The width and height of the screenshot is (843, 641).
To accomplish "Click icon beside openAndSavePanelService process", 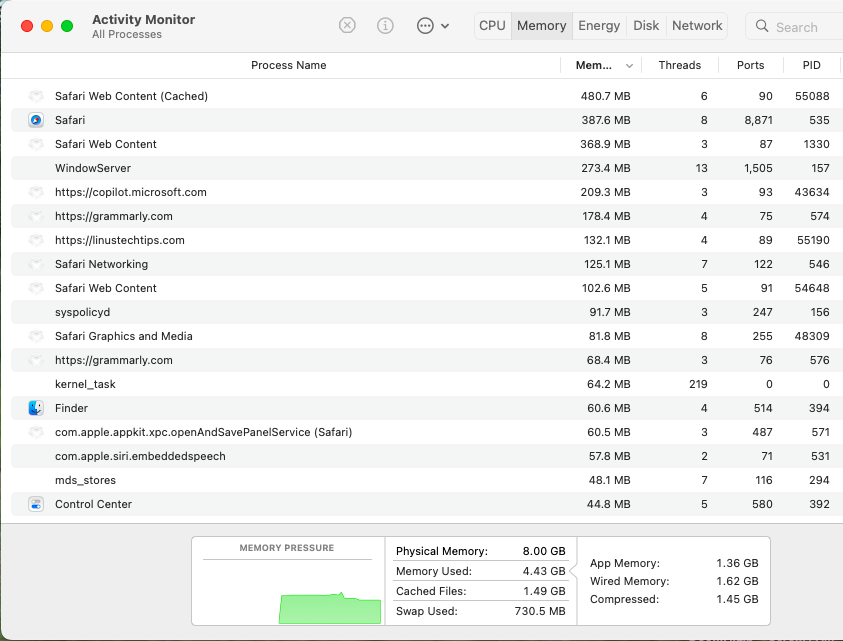I will [x=36, y=432].
